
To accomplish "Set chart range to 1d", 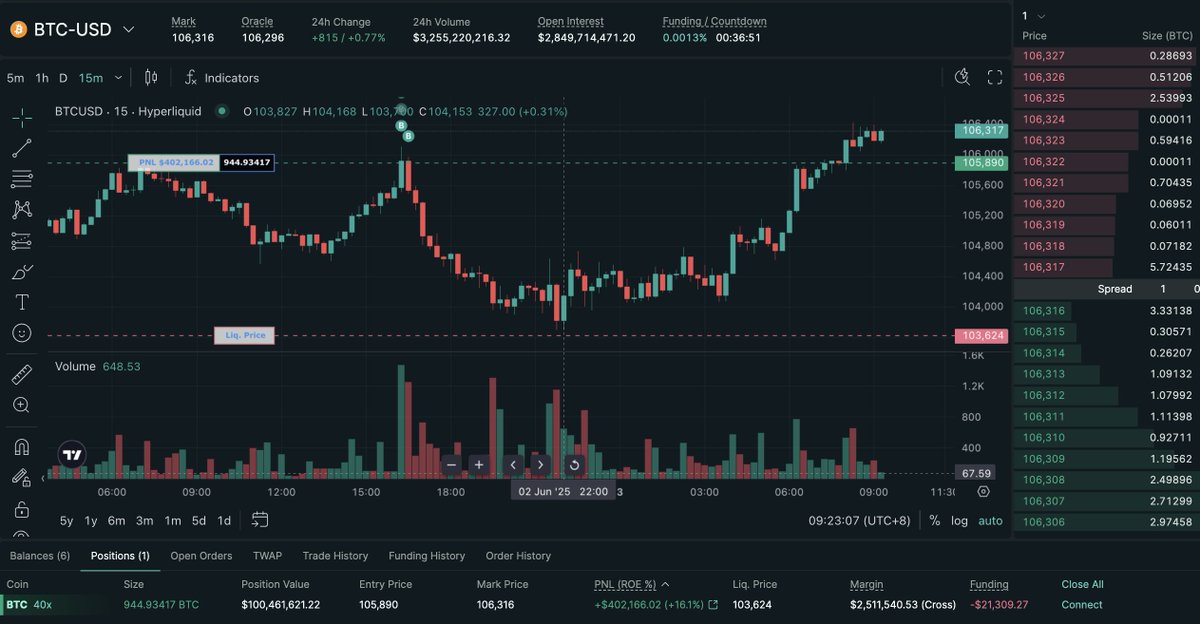I will 224,520.
